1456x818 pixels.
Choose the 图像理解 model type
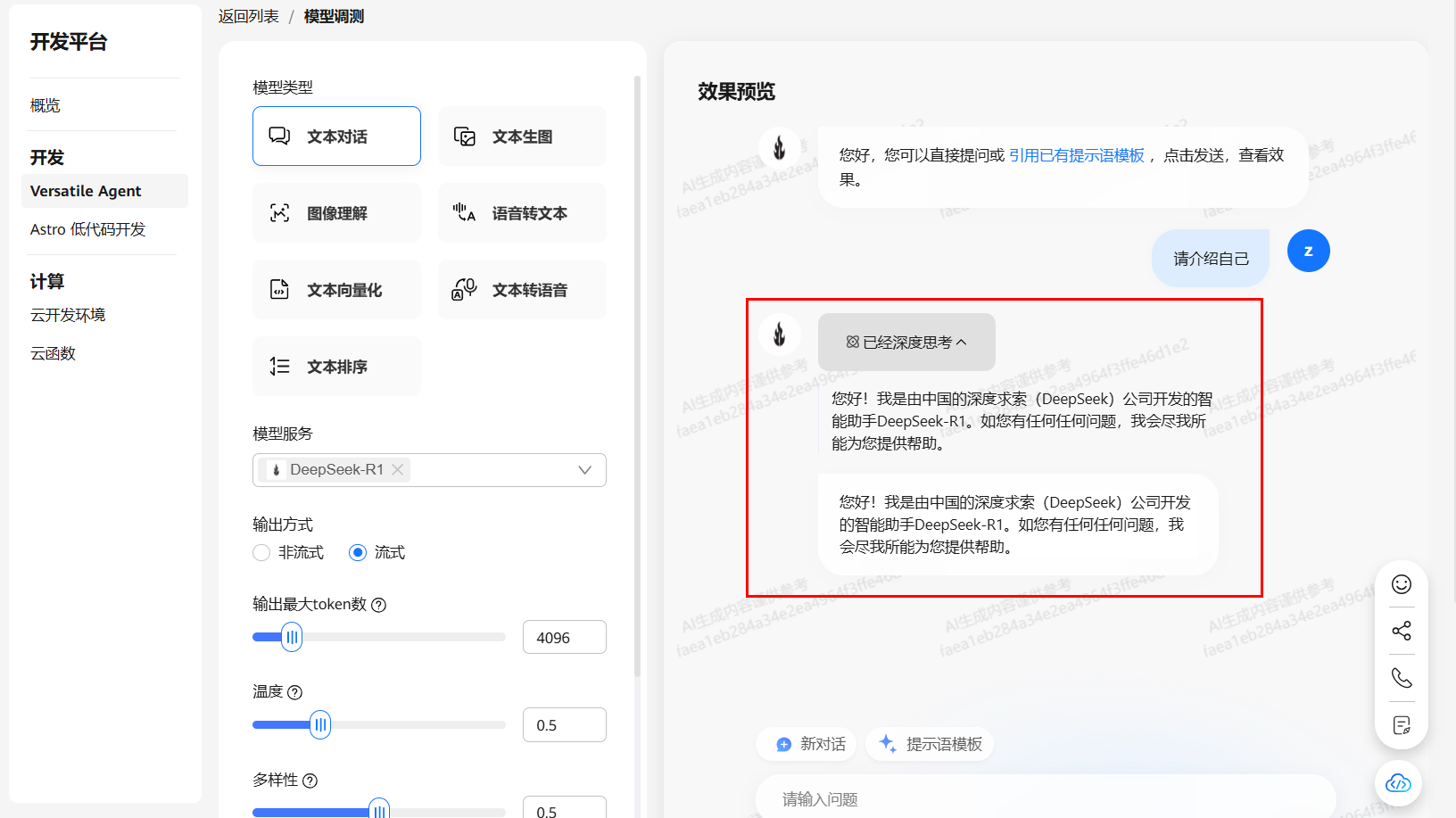(336, 212)
